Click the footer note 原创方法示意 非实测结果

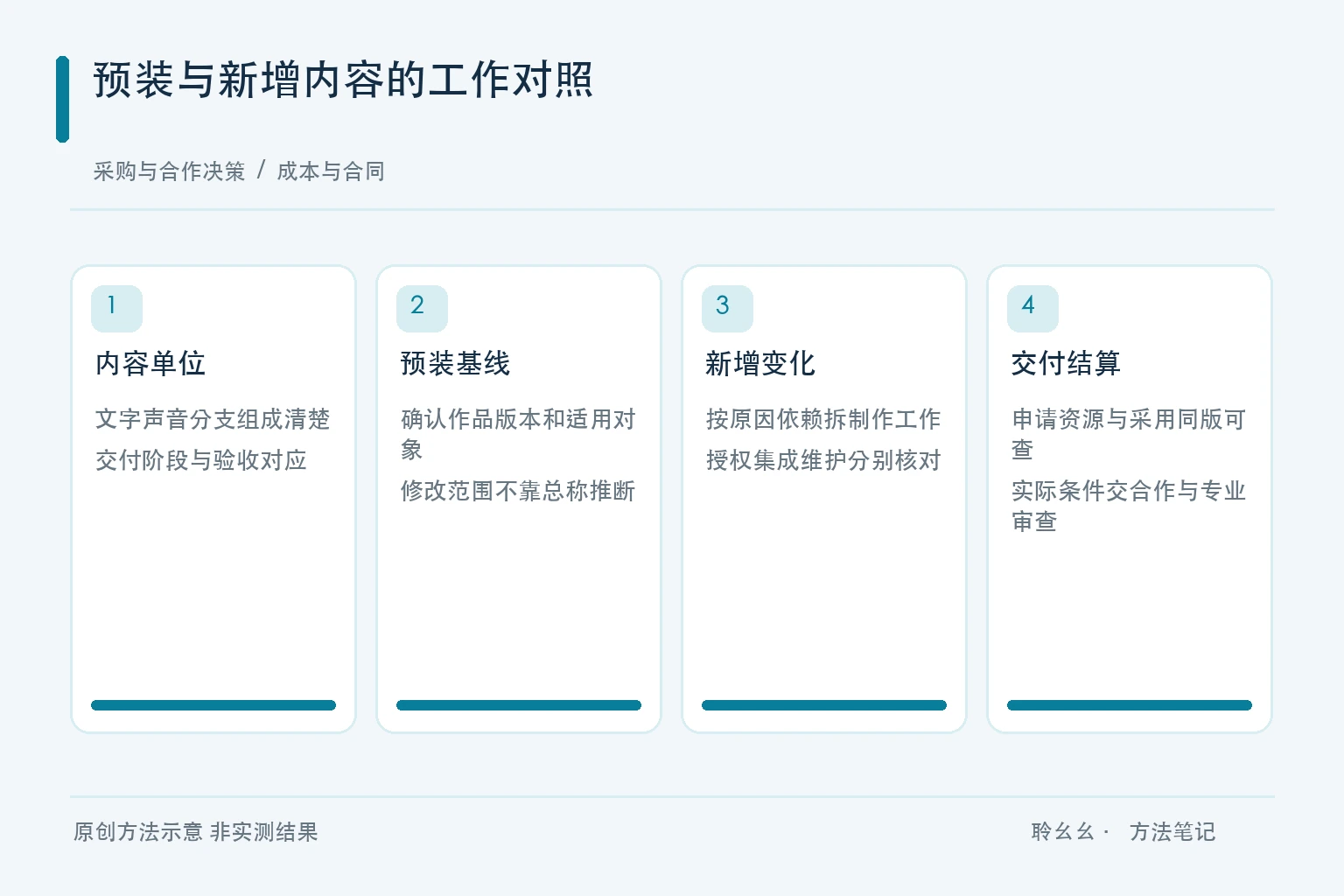point(196,832)
